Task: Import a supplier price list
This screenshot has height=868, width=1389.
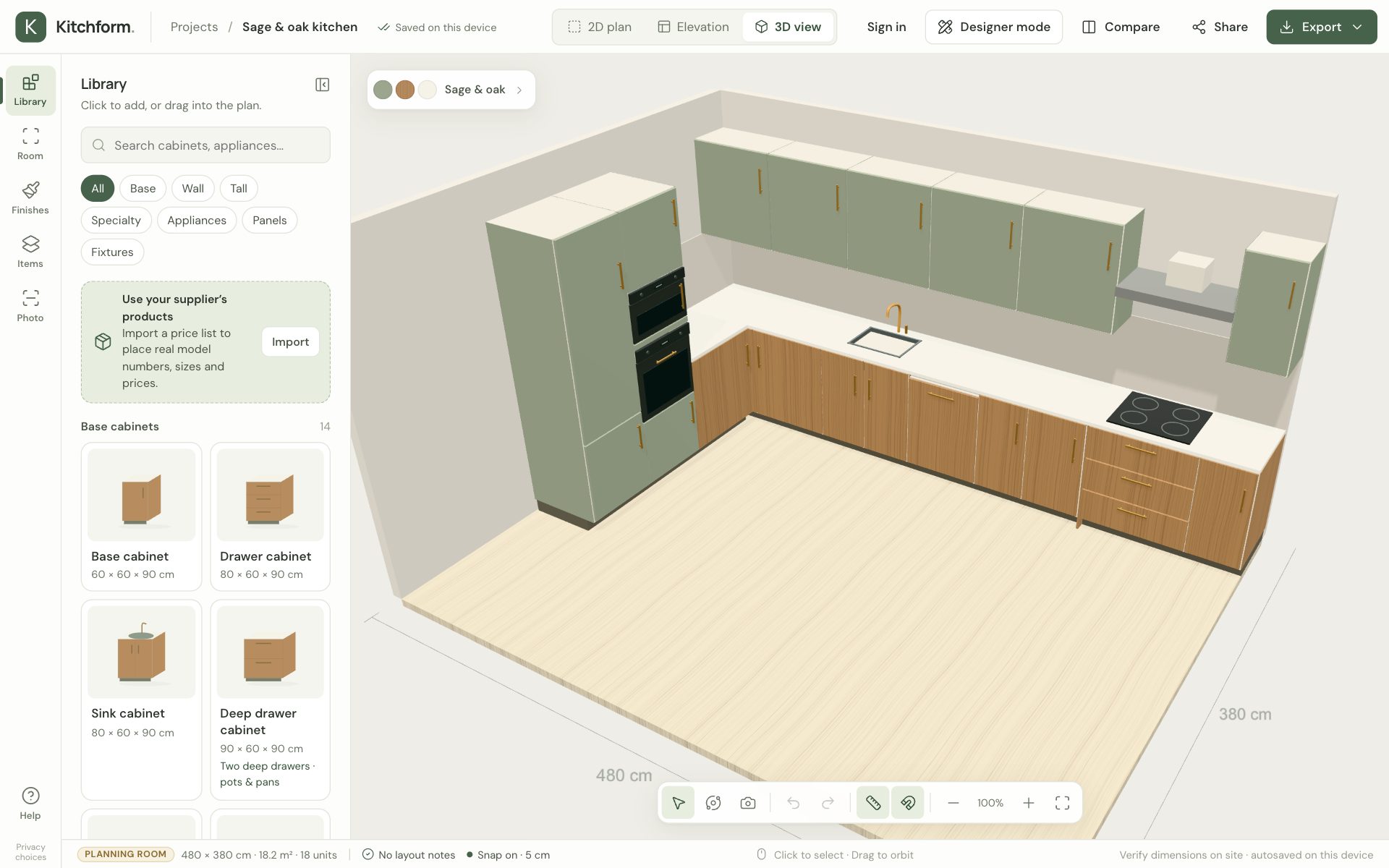Action: click(x=290, y=342)
